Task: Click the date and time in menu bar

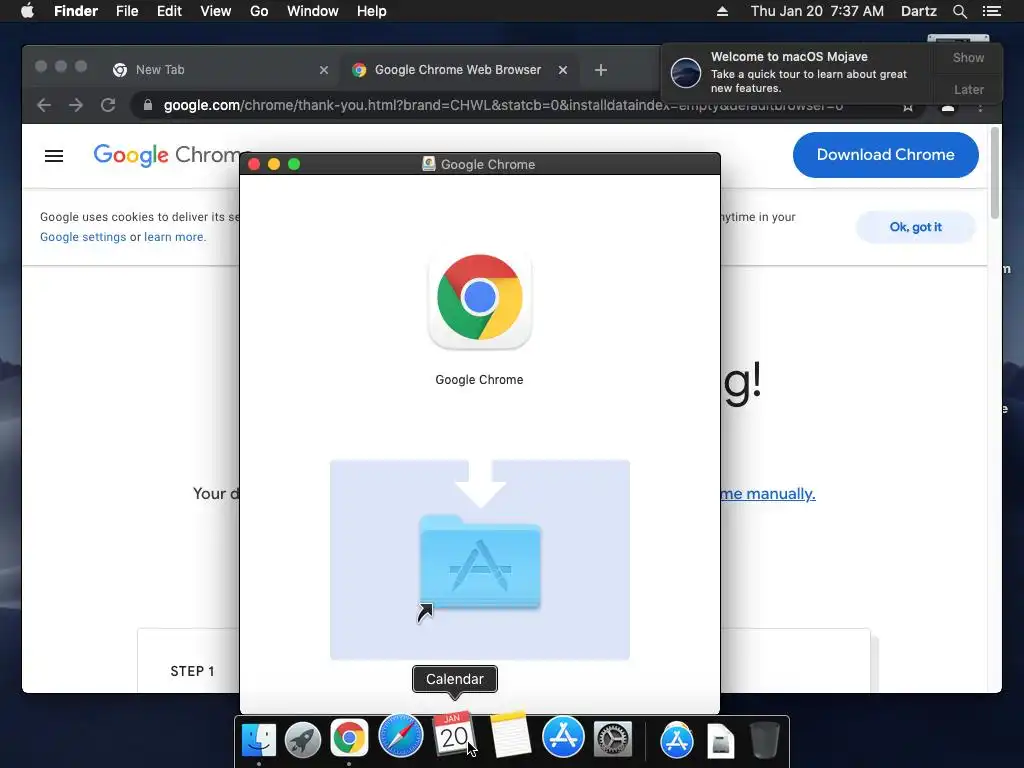Action: click(817, 11)
